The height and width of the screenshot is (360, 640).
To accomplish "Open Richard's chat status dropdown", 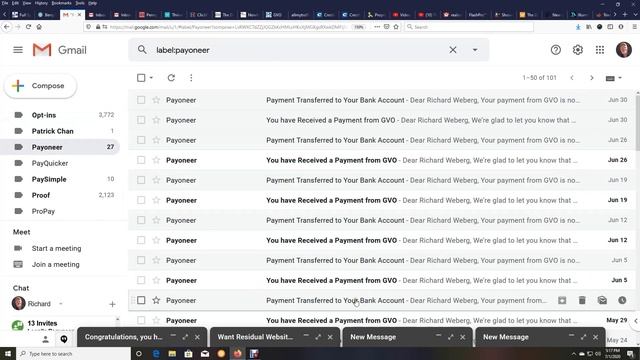I will click(61, 304).
